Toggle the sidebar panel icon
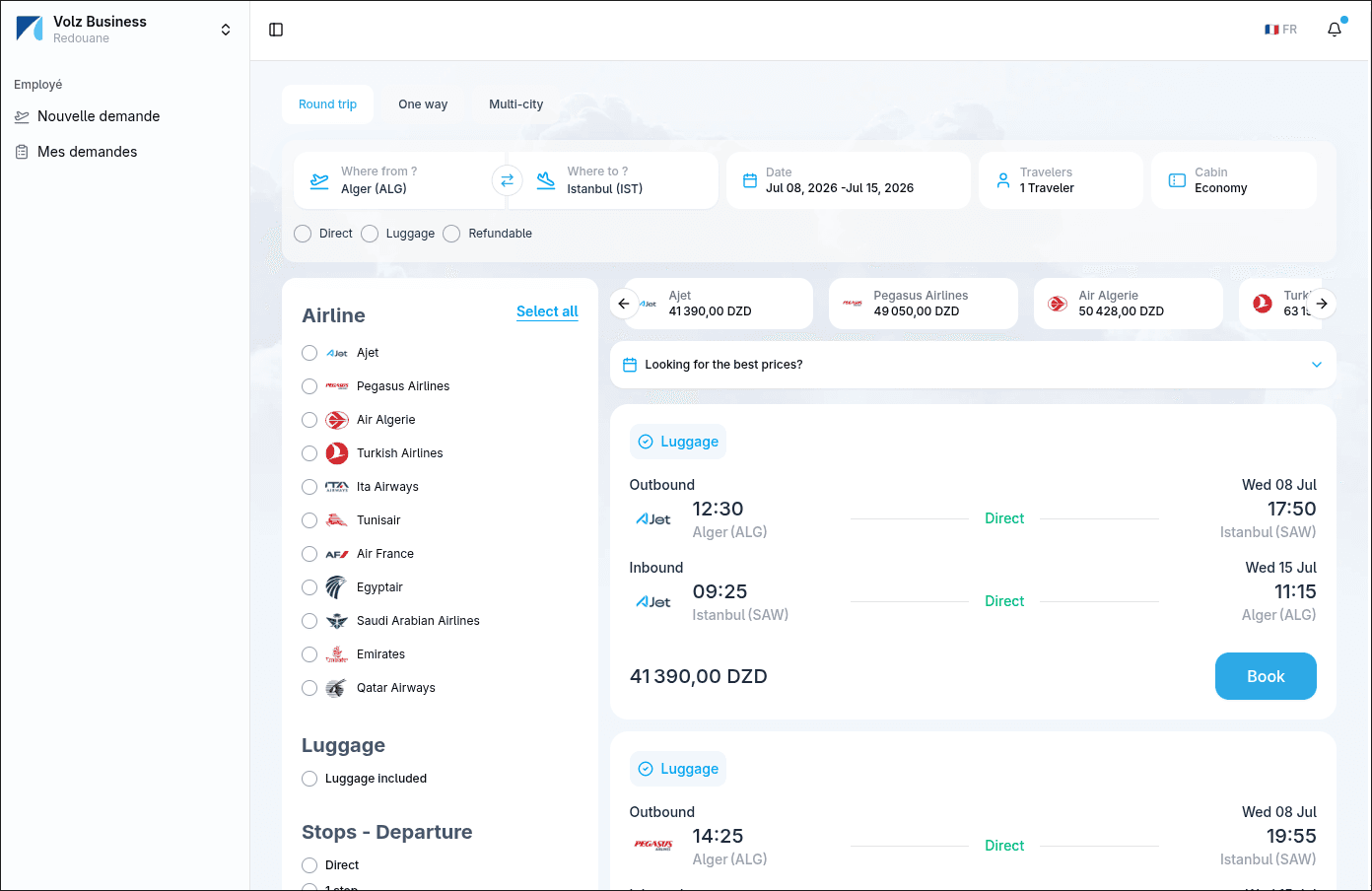Image resolution: width=1372 pixels, height=891 pixels. pos(276,30)
